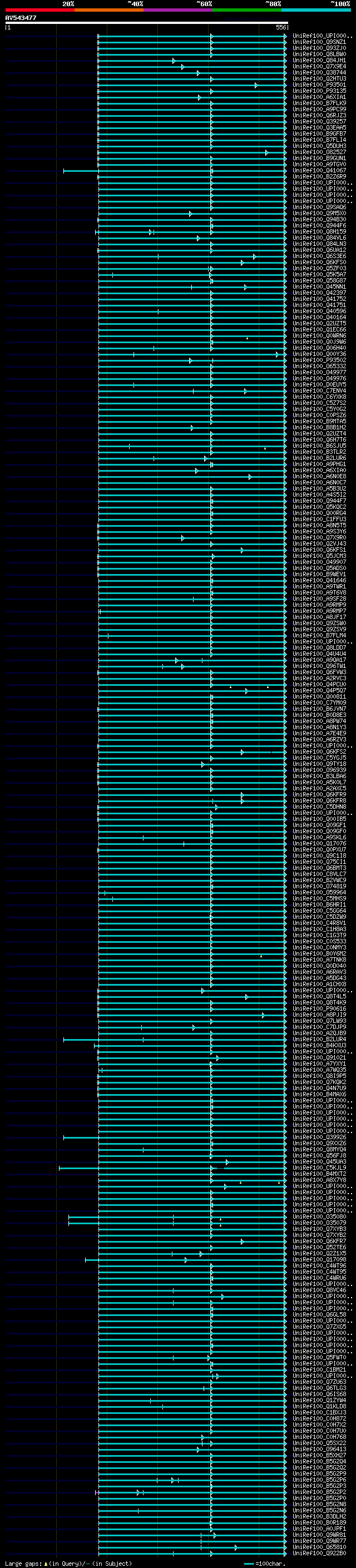Select the UniRef100_Q6S3E6 label
This screenshot has height=1568, width=356.
point(319,256)
